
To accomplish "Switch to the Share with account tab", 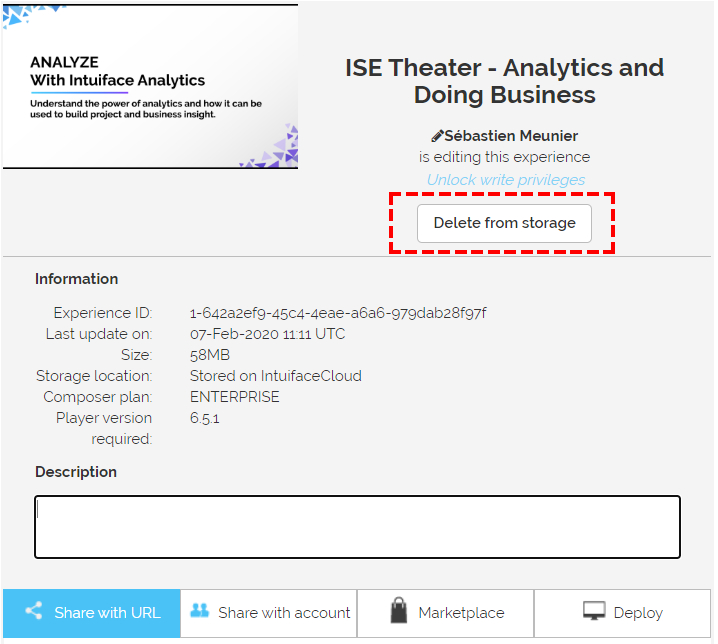I will pyautogui.click(x=269, y=613).
